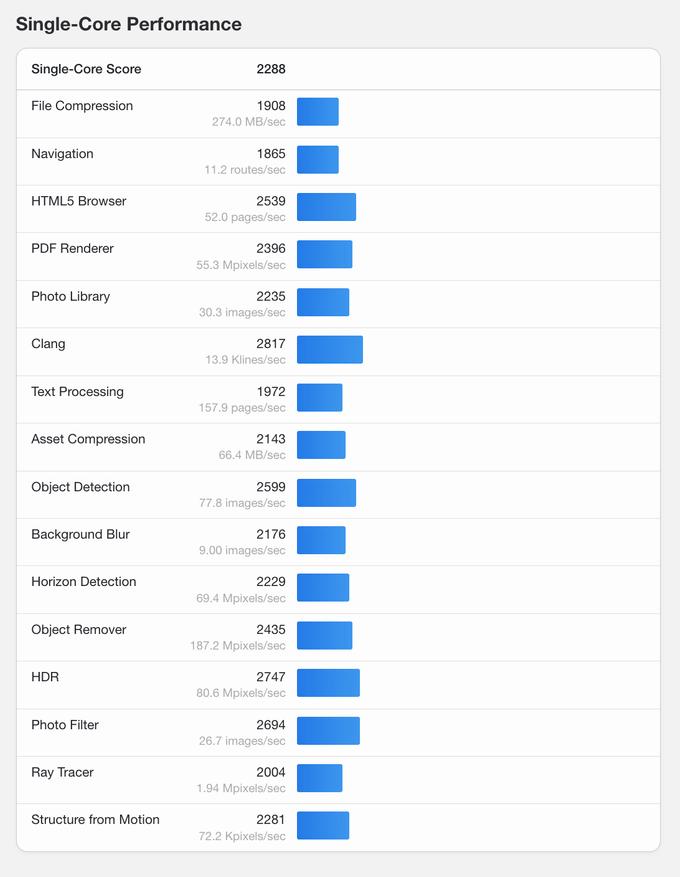Click the File Compression score bar
Viewport: 680px width, 877px height.
tap(318, 112)
